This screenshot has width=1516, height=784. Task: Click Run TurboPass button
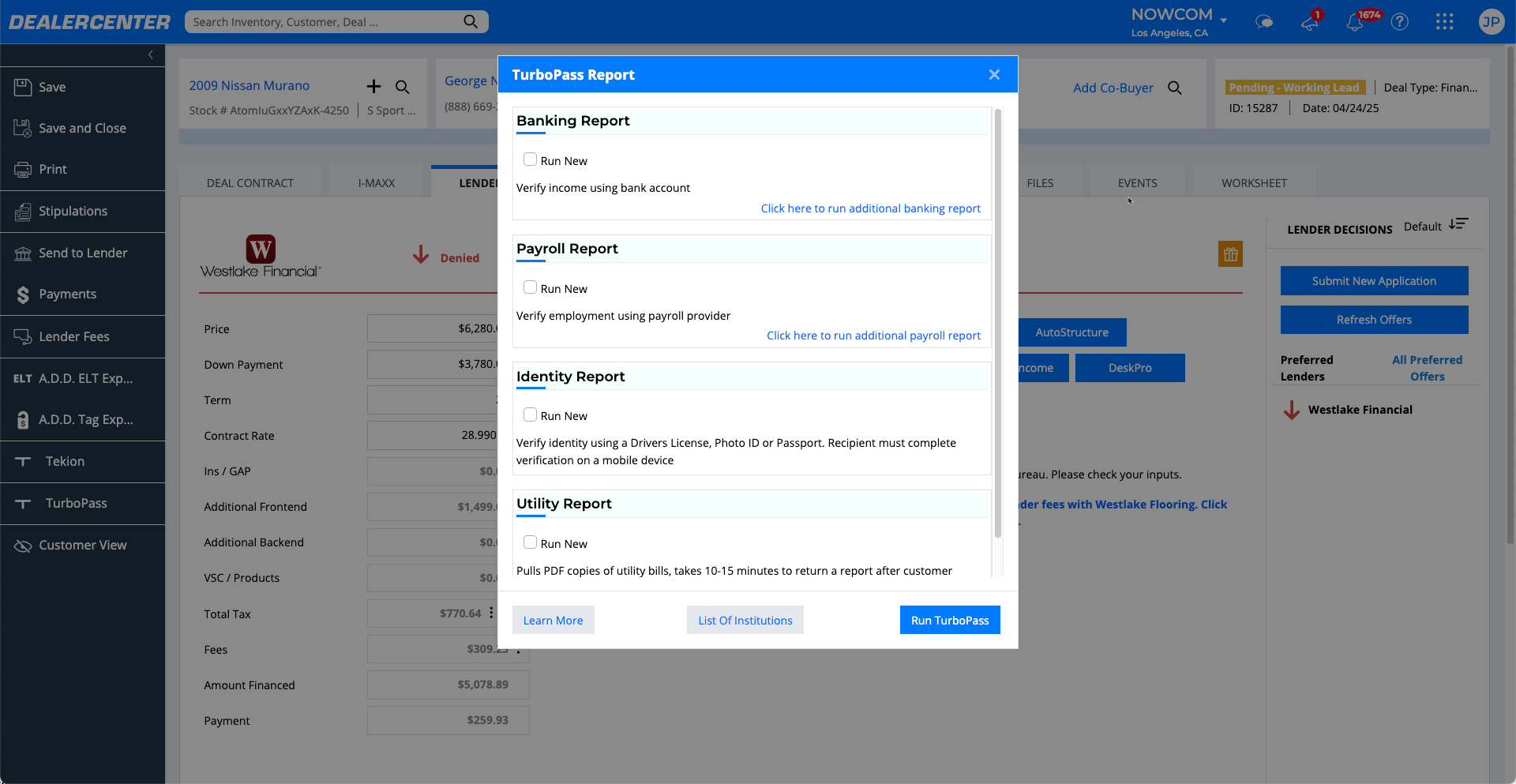[950, 620]
